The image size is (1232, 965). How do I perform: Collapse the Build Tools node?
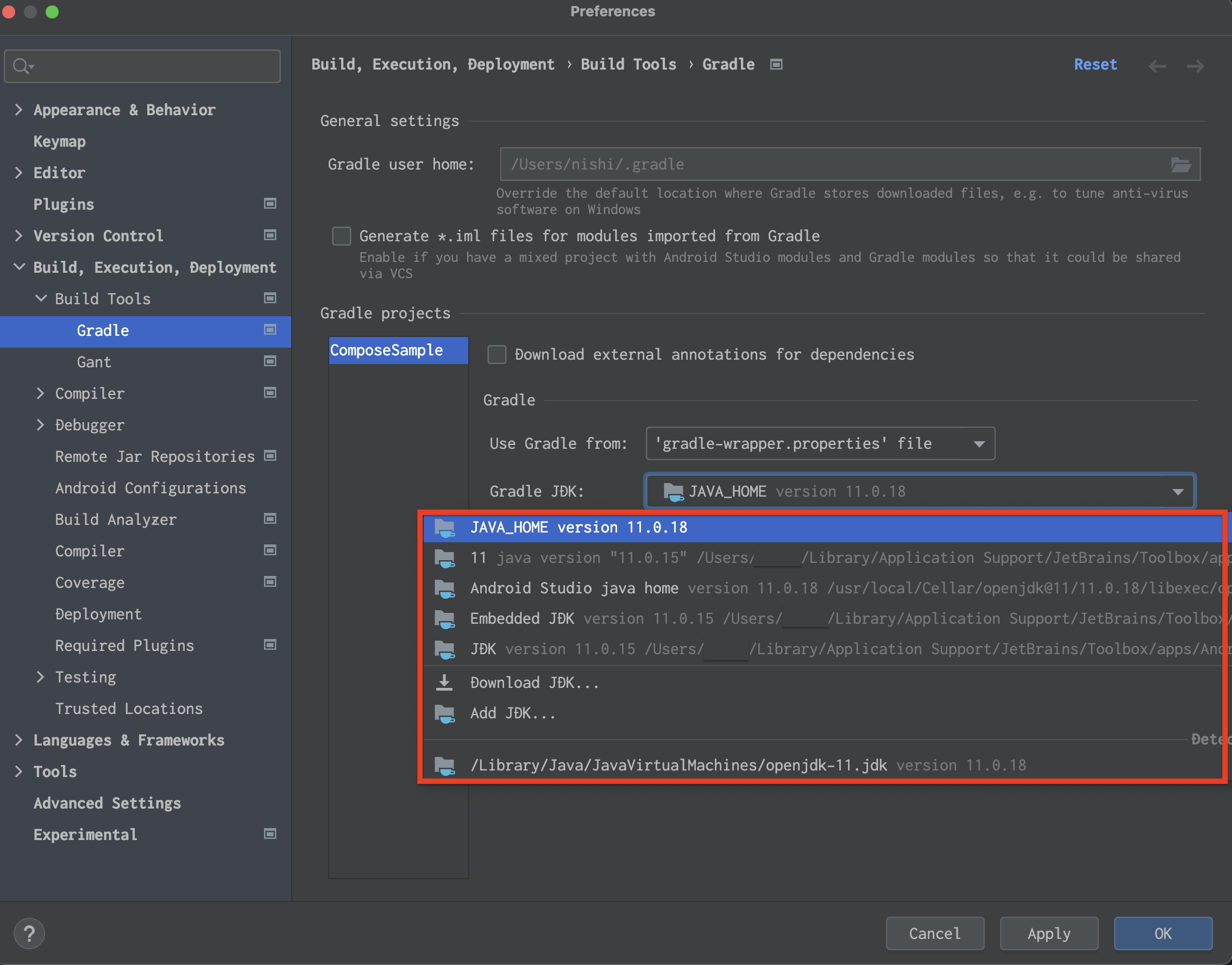coord(41,298)
